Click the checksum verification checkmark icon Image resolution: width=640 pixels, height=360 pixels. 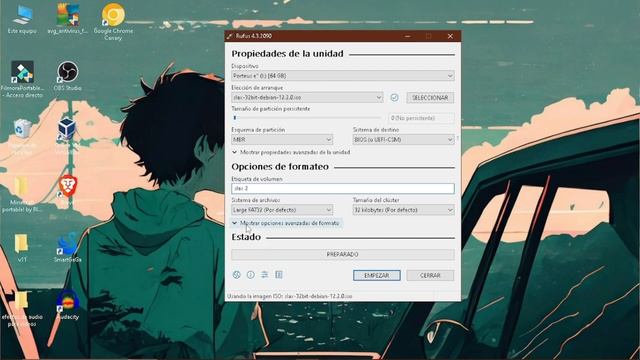coord(394,98)
